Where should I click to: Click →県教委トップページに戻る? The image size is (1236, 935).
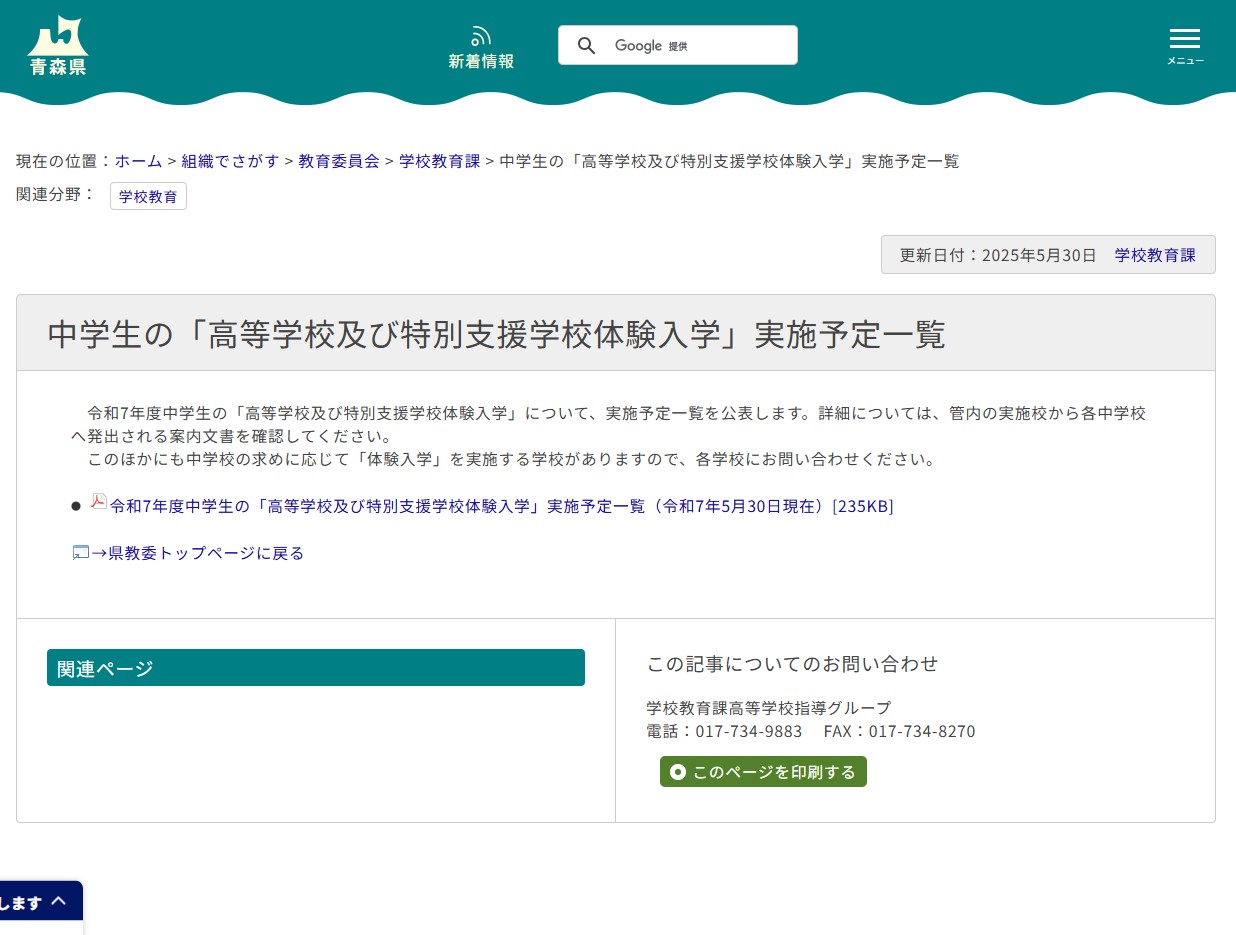200,552
